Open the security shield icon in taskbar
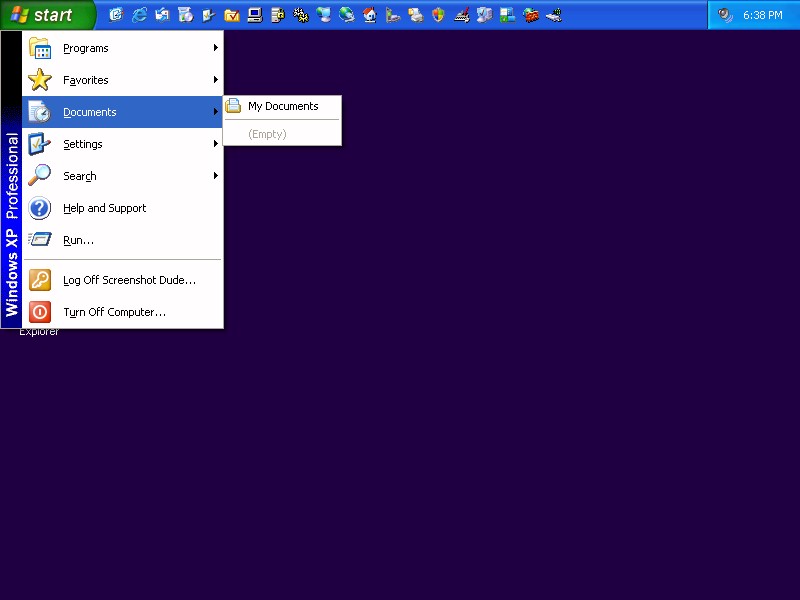The height and width of the screenshot is (600, 800). click(x=438, y=15)
